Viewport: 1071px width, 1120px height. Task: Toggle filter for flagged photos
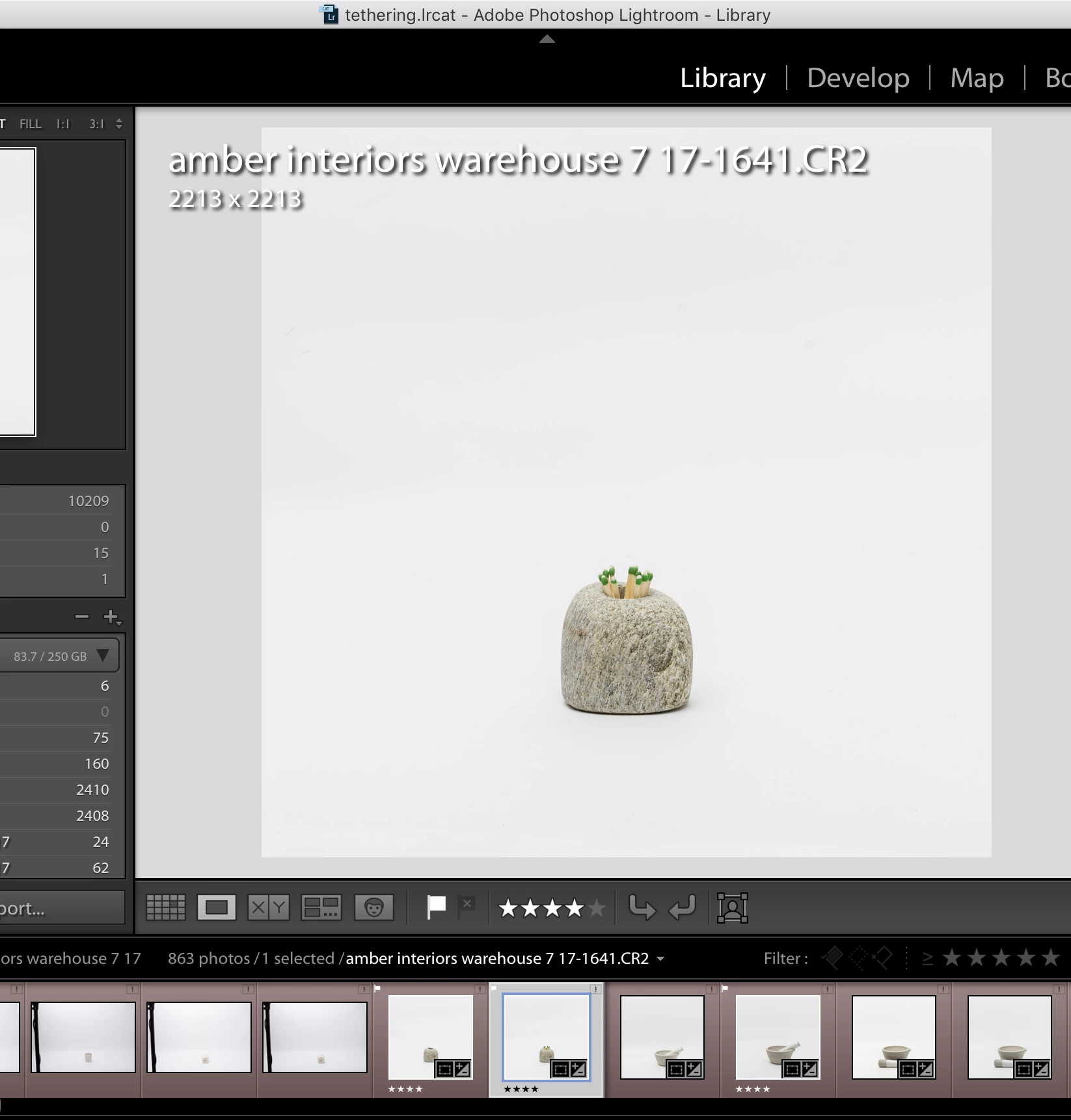click(x=832, y=957)
